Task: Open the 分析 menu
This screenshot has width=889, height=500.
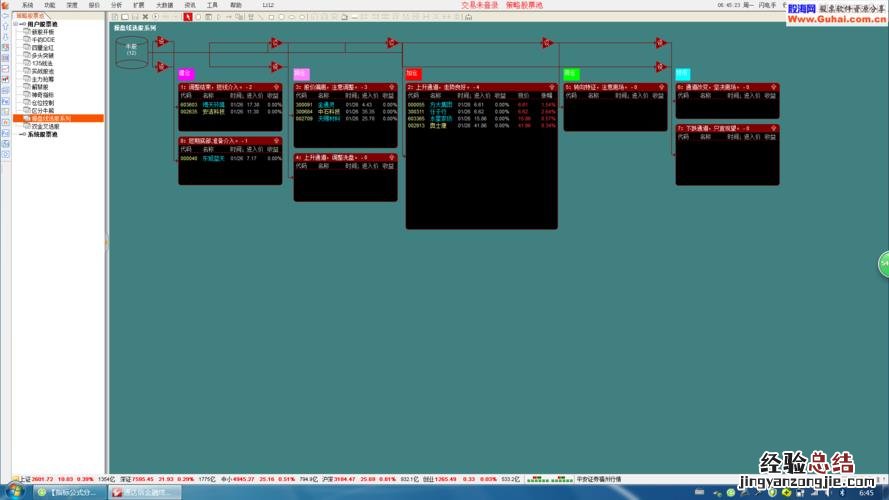Action: pos(116,5)
